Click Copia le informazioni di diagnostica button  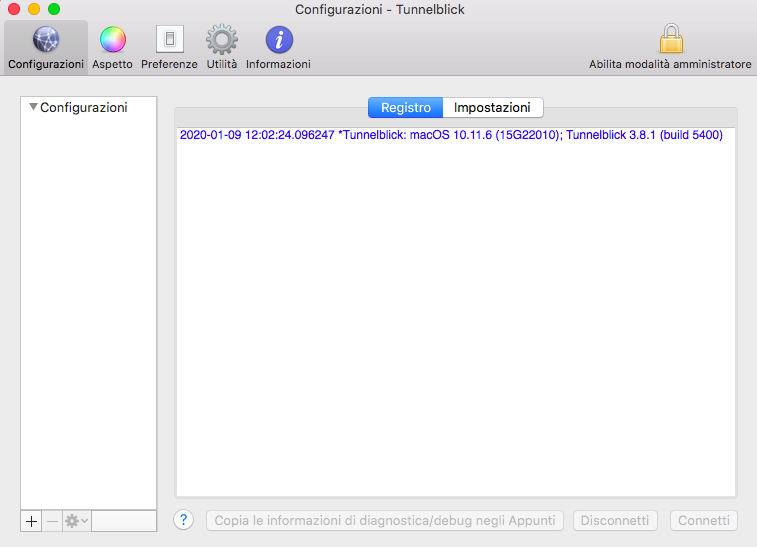pyautogui.click(x=385, y=521)
